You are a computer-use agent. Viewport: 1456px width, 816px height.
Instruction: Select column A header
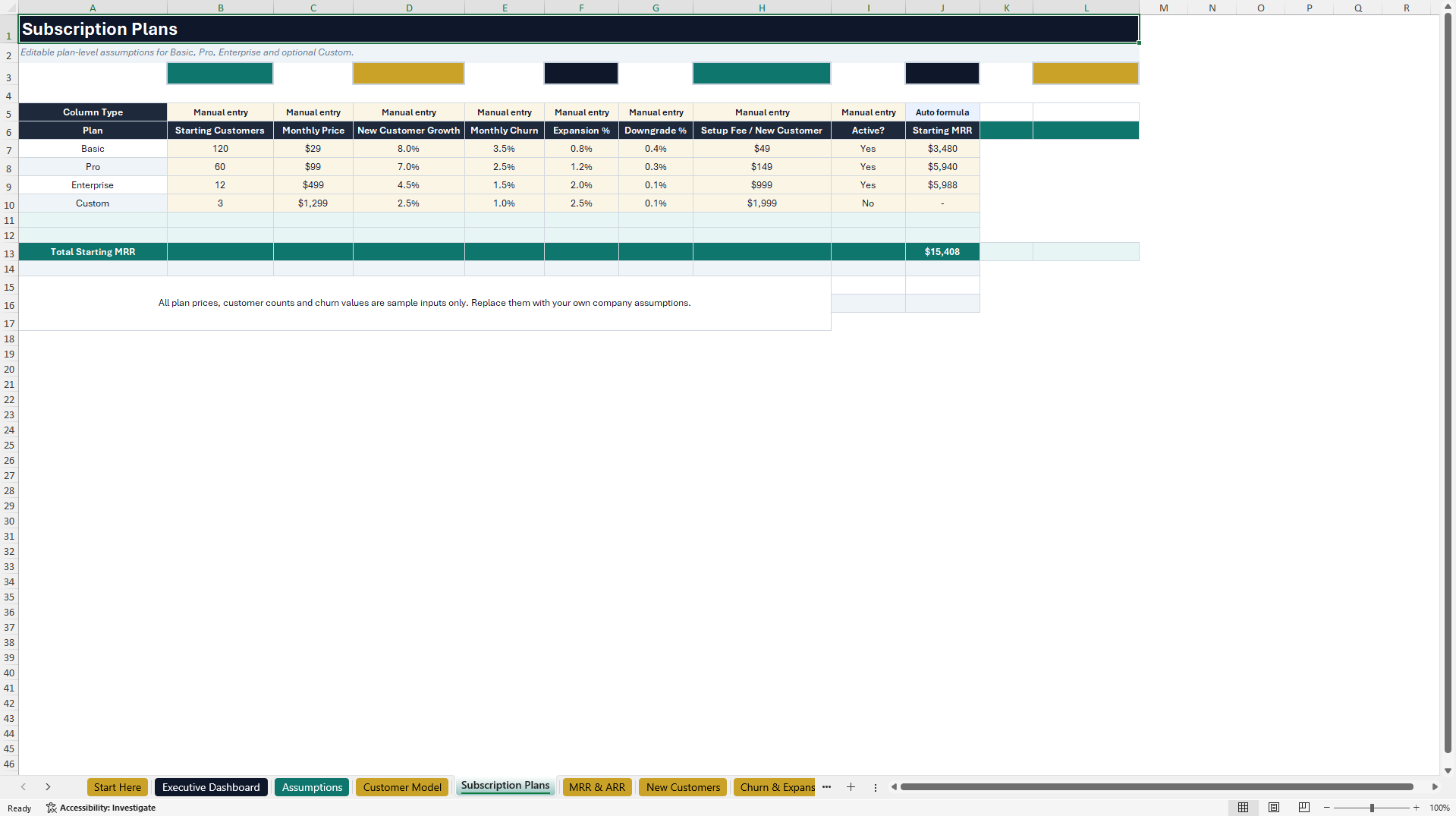tap(93, 8)
